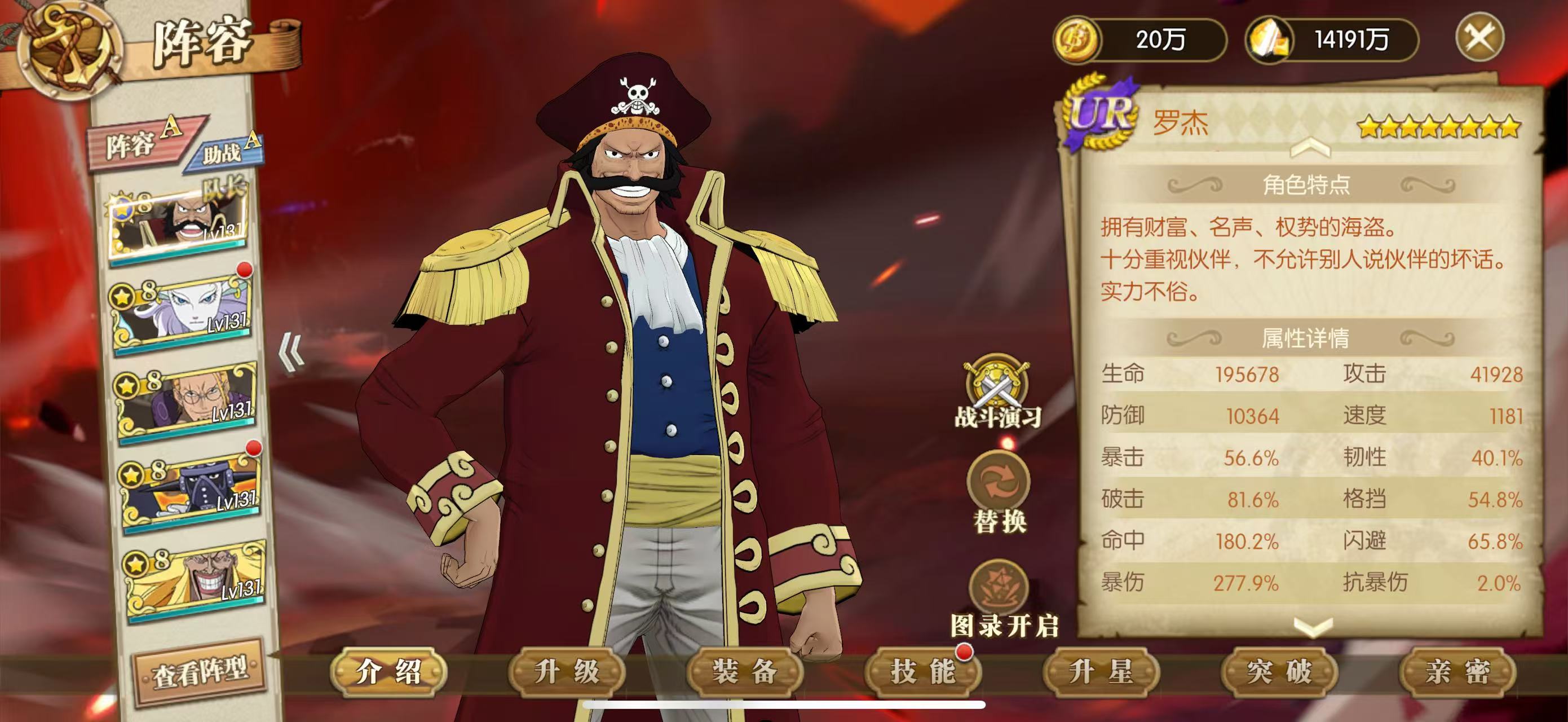Click the gold coin currency icon
This screenshot has width=1568, height=722.
click(1076, 39)
